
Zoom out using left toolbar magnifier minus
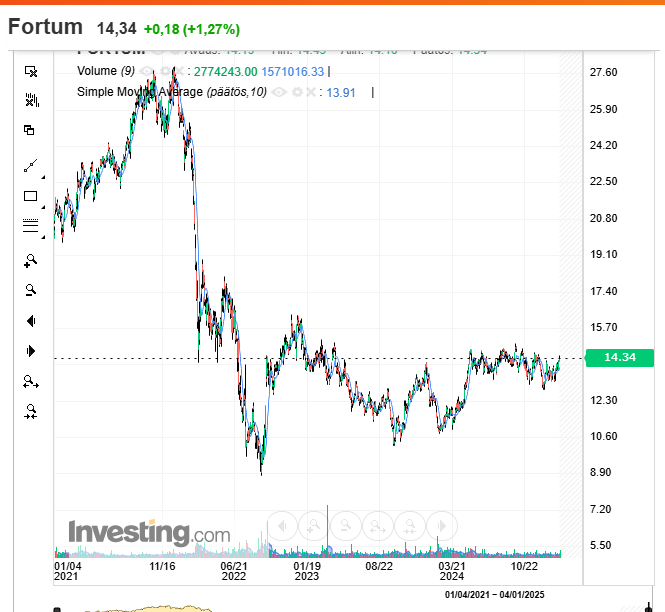pos(31,290)
